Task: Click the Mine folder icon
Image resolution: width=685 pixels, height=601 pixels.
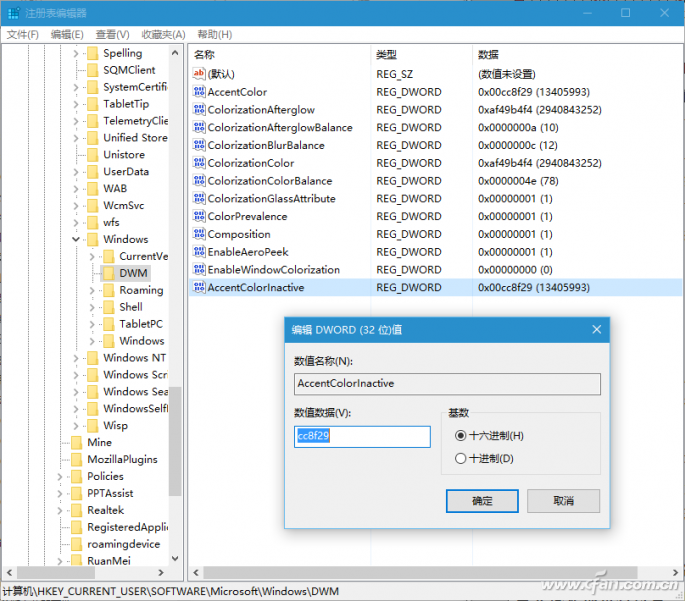Action: pyautogui.click(x=76, y=442)
